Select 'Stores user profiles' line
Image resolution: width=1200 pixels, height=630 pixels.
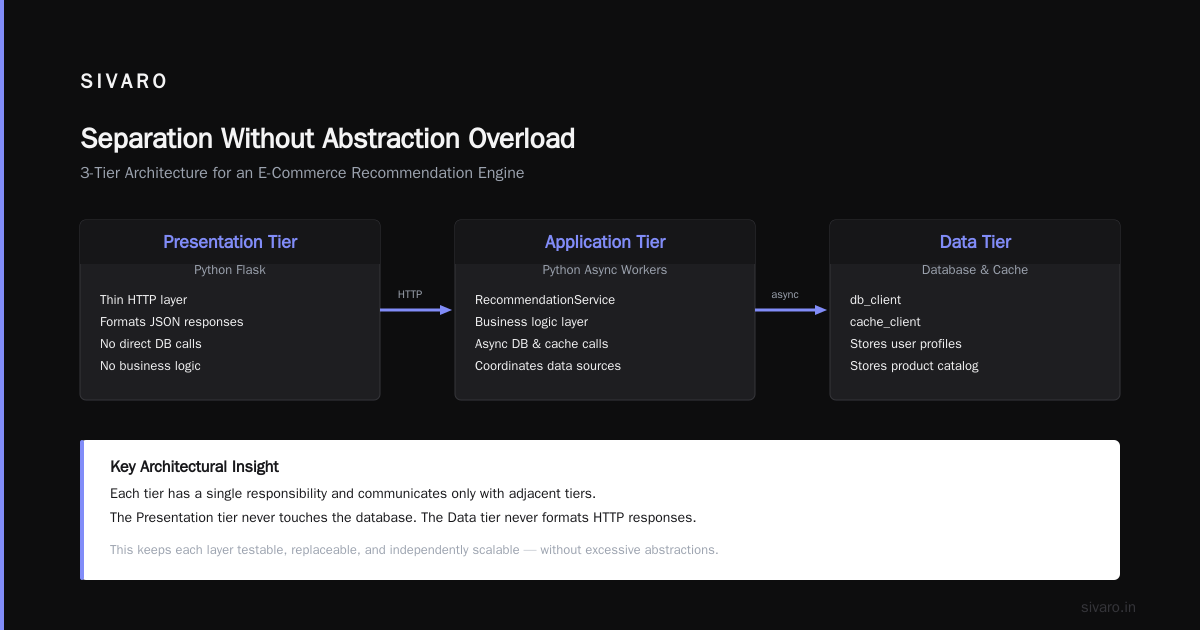coord(906,344)
